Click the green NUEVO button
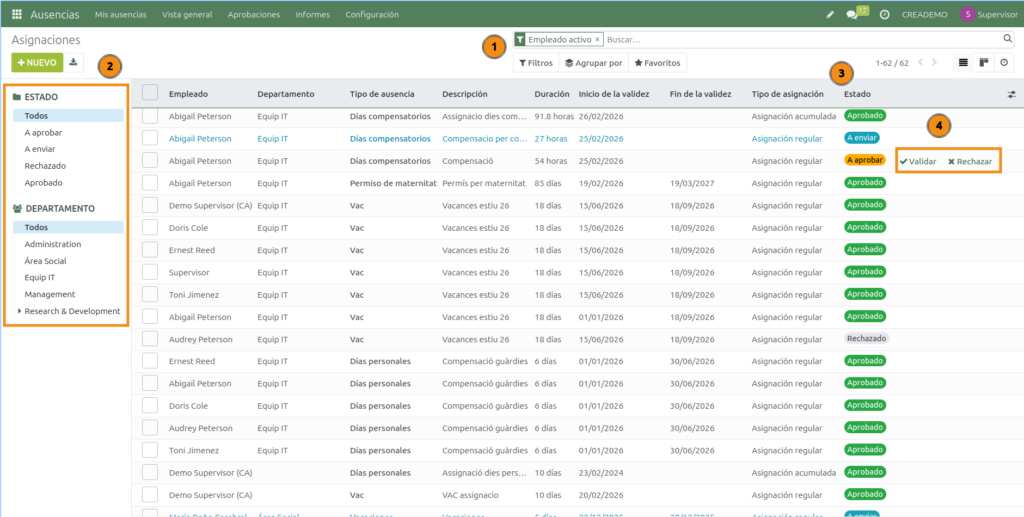1024x517 pixels. point(37,63)
